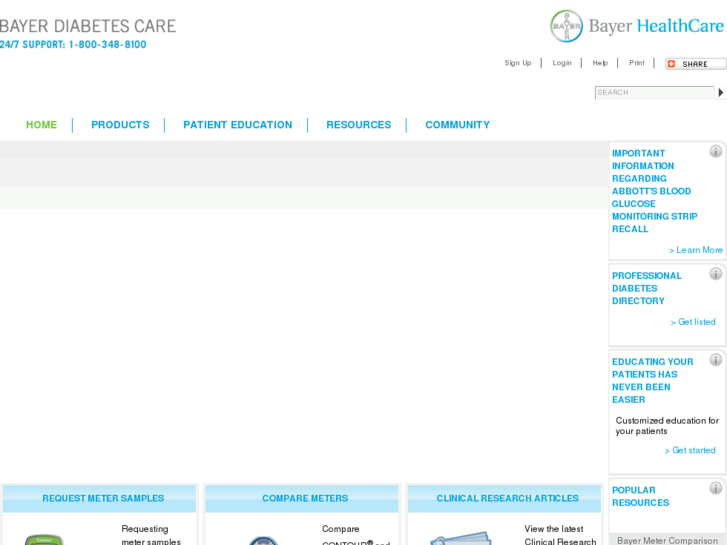The height and width of the screenshot is (545, 727).
Task: Open the Products menu
Action: coord(120,125)
